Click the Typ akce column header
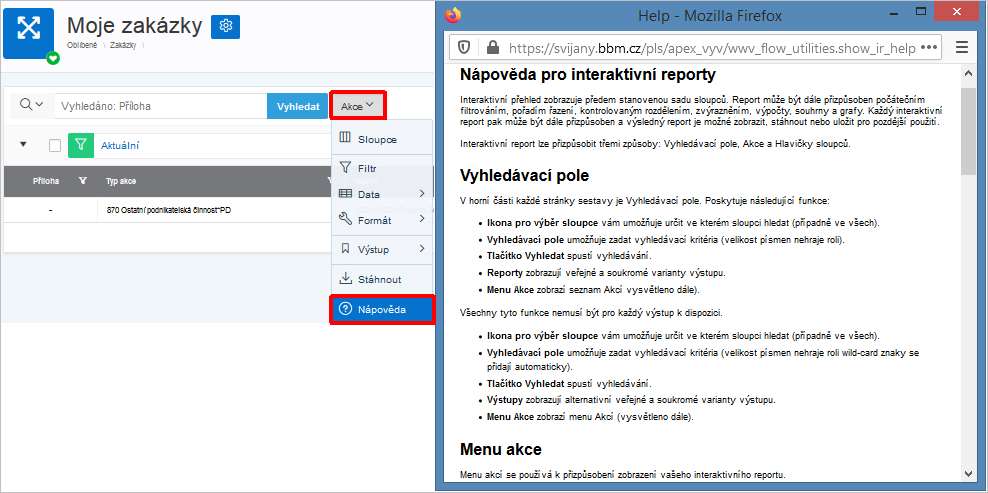This screenshot has height=493, width=988. [x=120, y=182]
